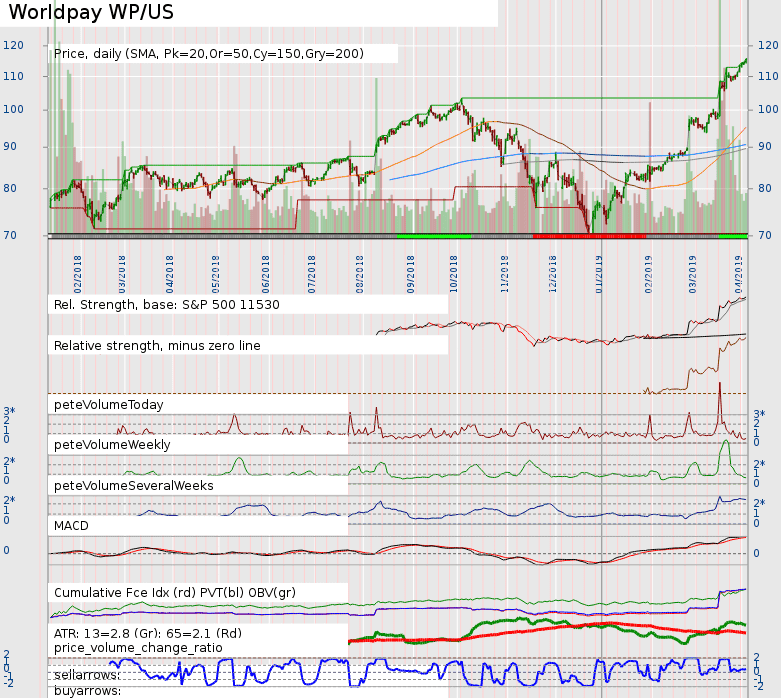The image size is (781, 698).
Task: Click the peteVolumeWeekly peak near 04/2019
Action: coord(725,447)
